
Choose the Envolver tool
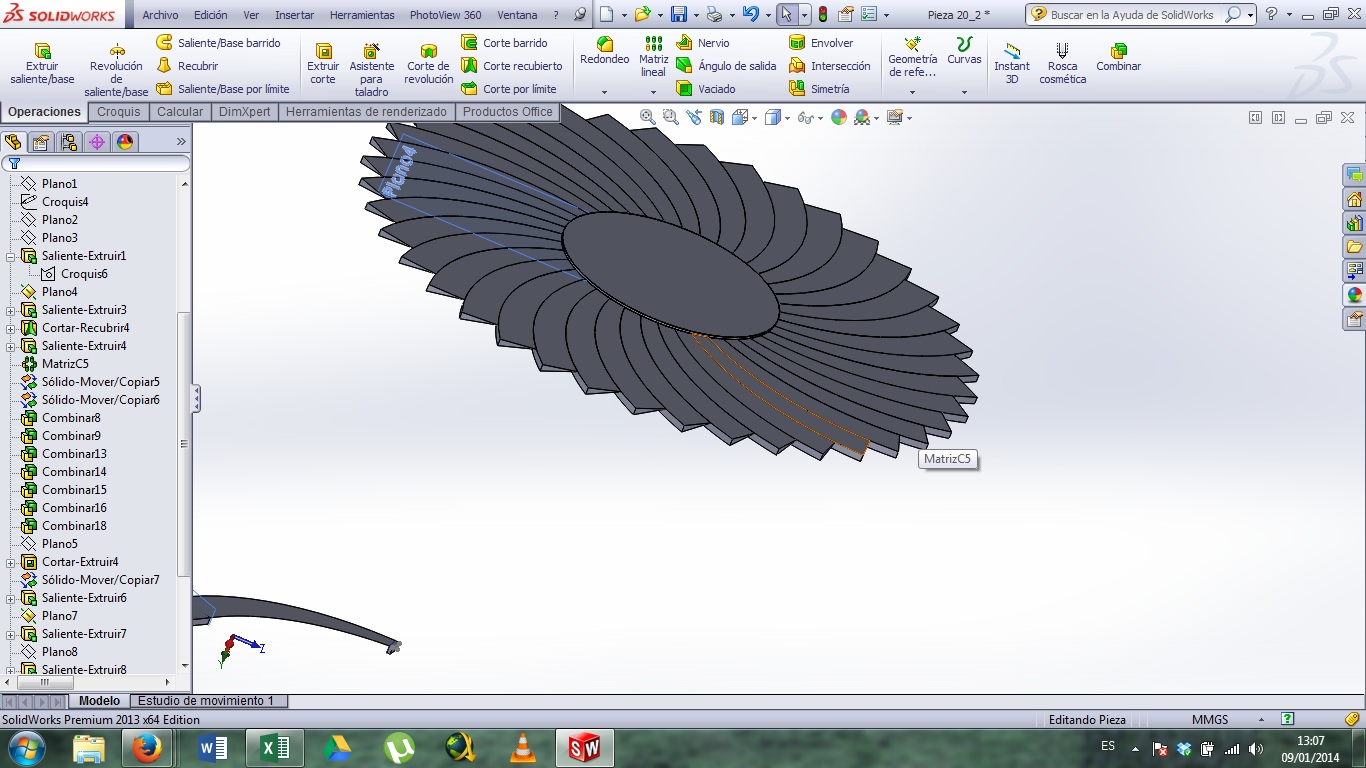[821, 43]
